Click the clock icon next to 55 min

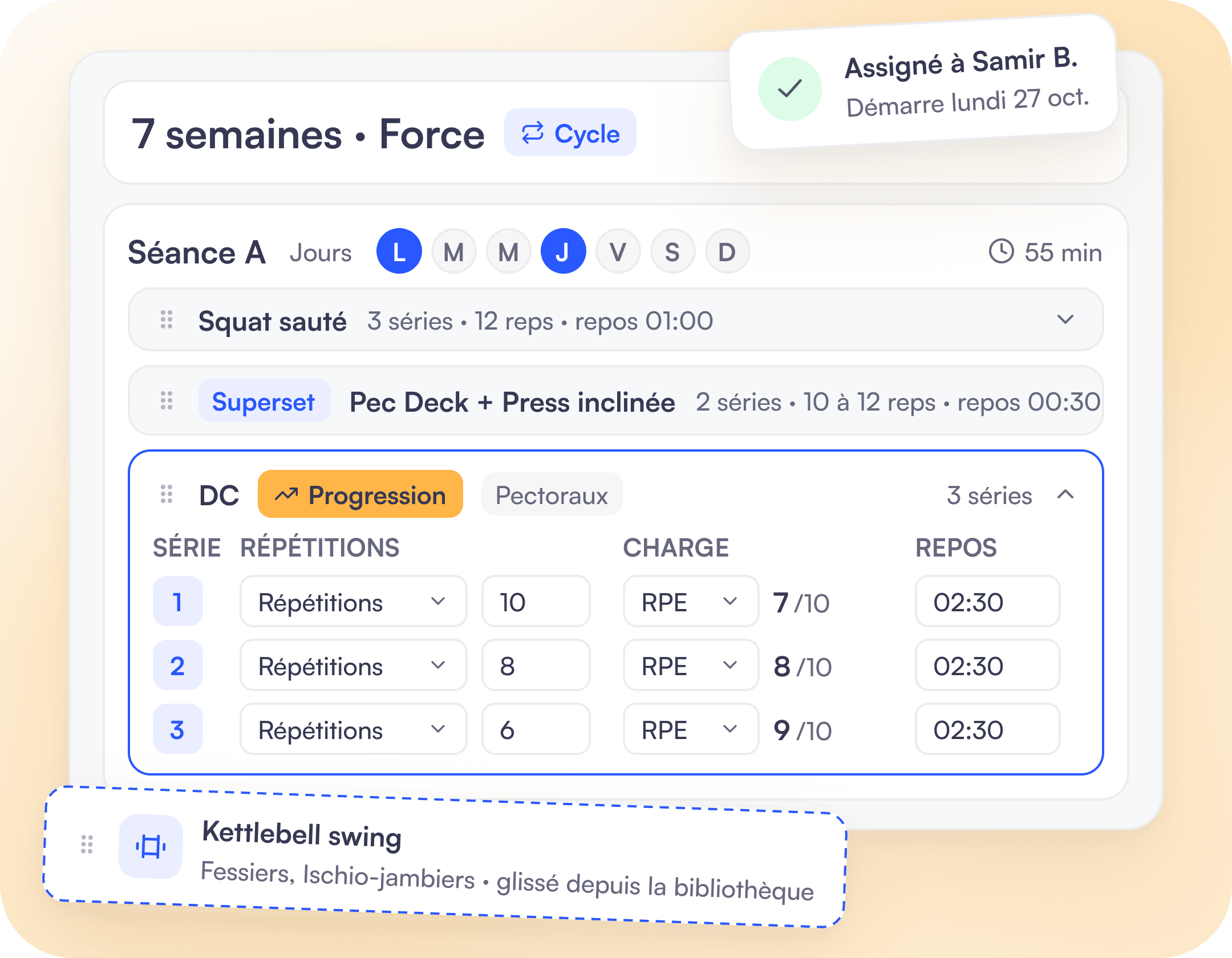click(1001, 251)
